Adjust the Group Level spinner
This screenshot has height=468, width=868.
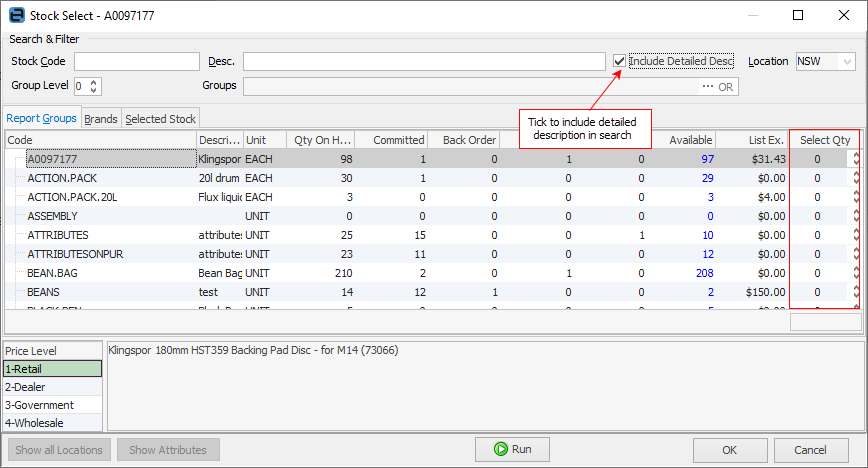point(95,86)
